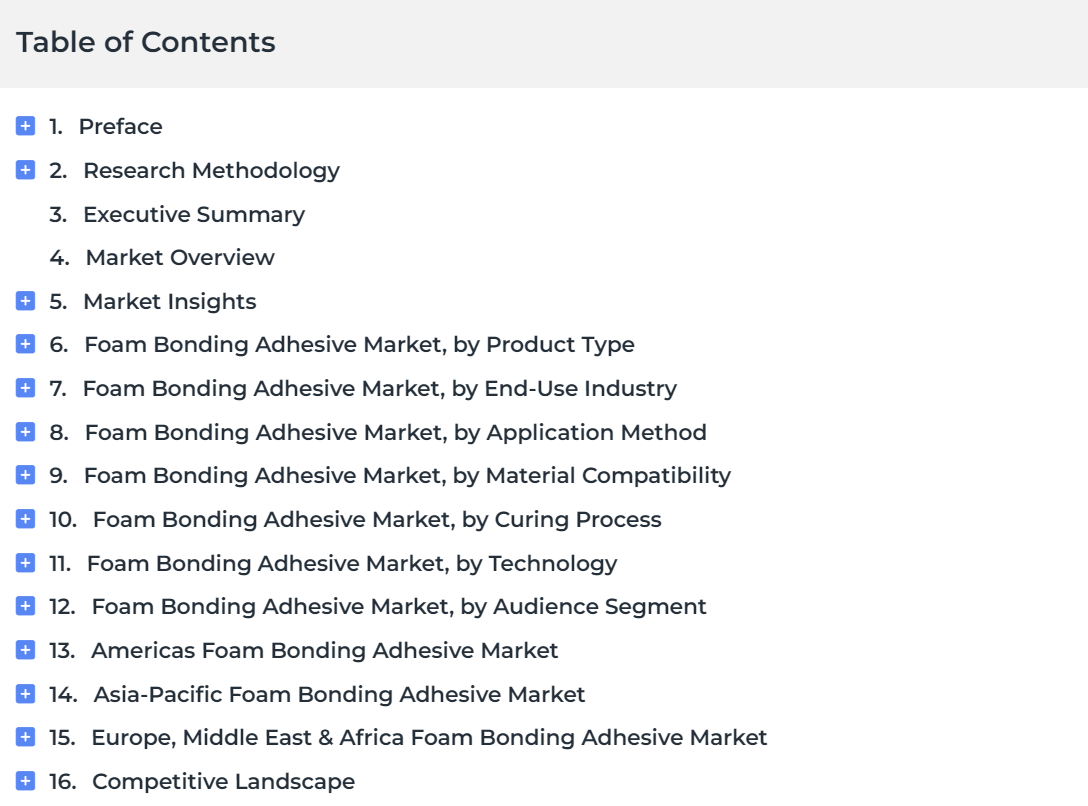Select the Research Methodology title text

(x=212, y=171)
